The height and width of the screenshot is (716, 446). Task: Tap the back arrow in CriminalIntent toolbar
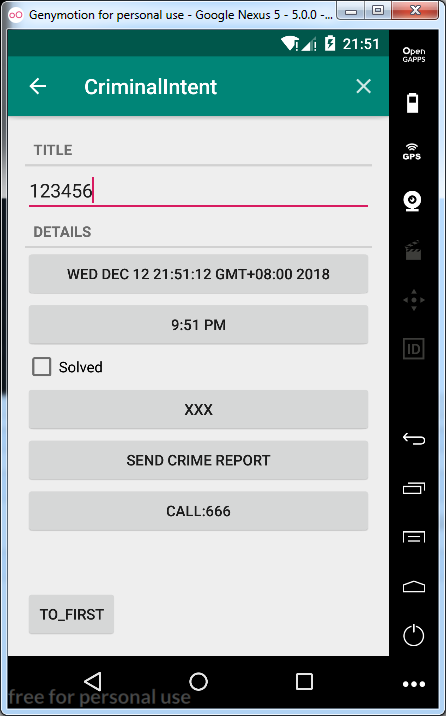[x=38, y=86]
